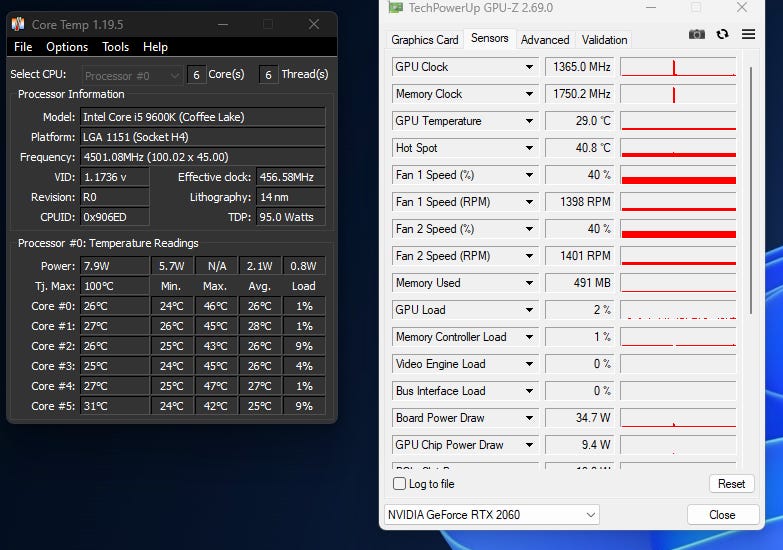Click the Close button in GPU-Z
This screenshot has width=783, height=550.
[722, 515]
